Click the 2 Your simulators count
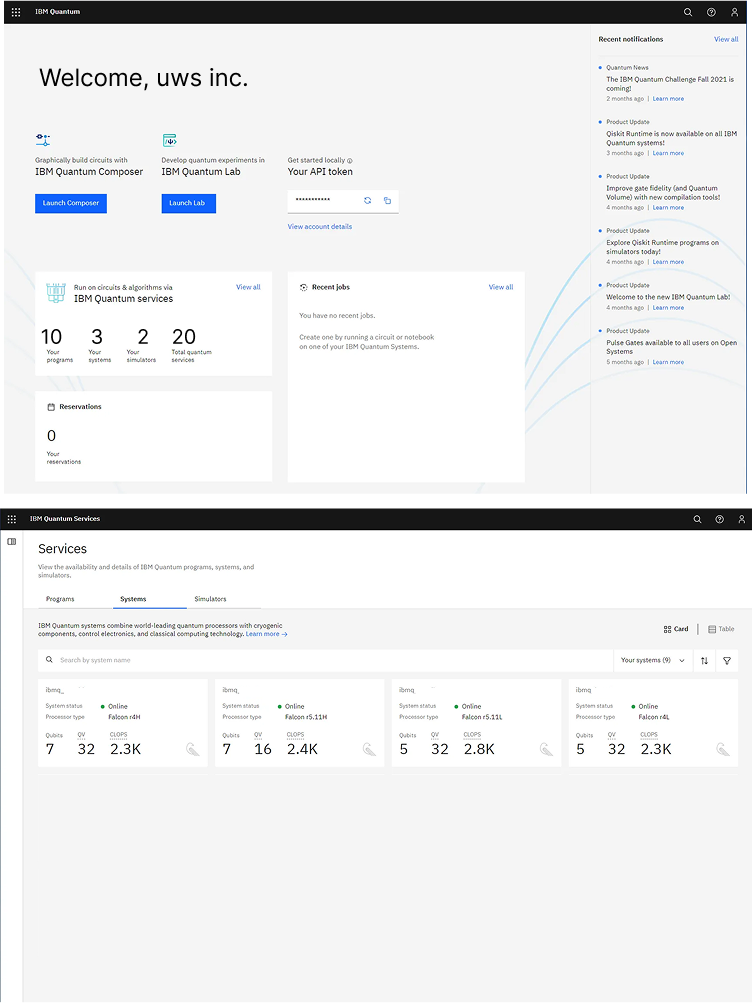The image size is (752, 1003). tap(143, 336)
